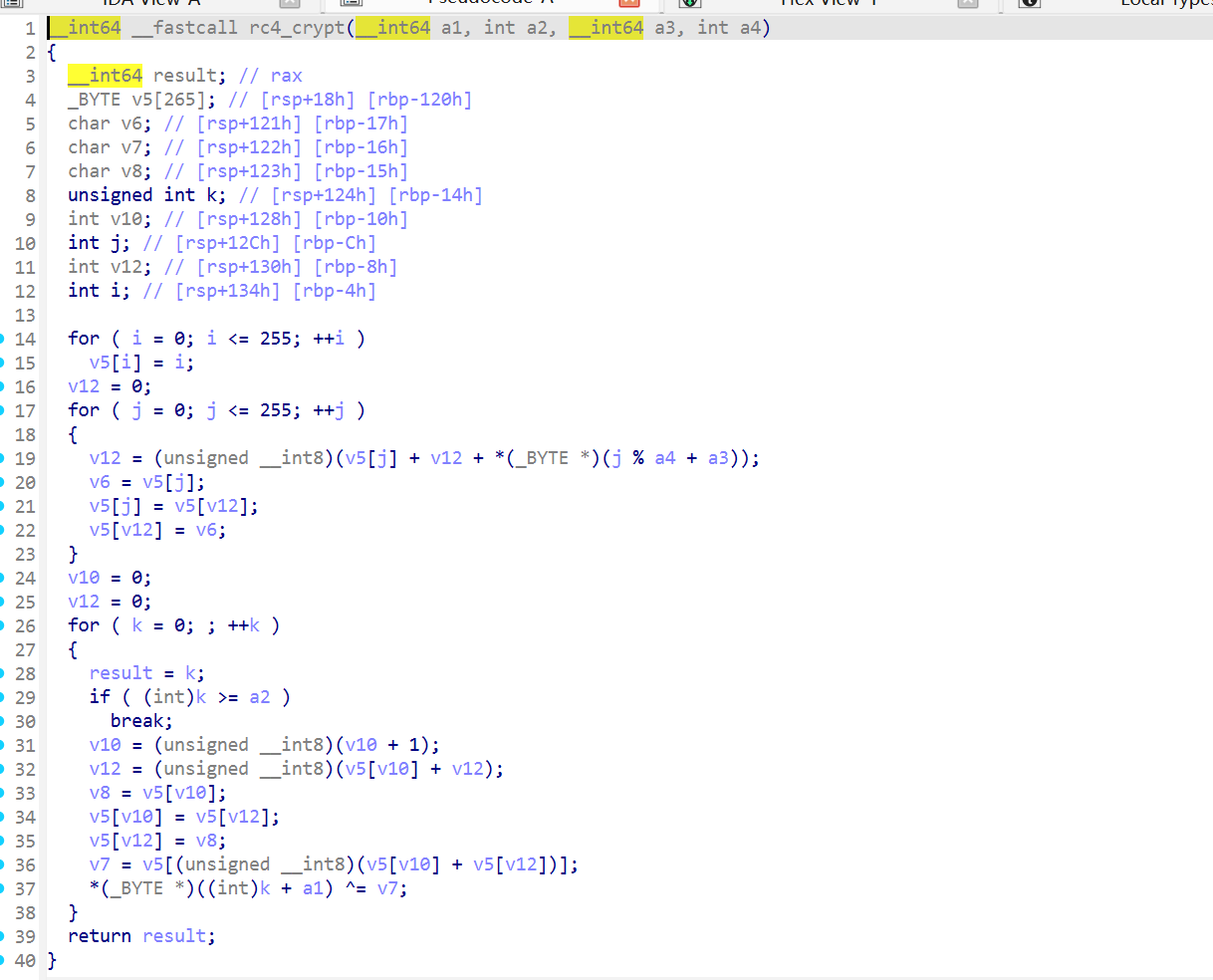
Task: Click the int v12 declaration
Action: (111, 267)
